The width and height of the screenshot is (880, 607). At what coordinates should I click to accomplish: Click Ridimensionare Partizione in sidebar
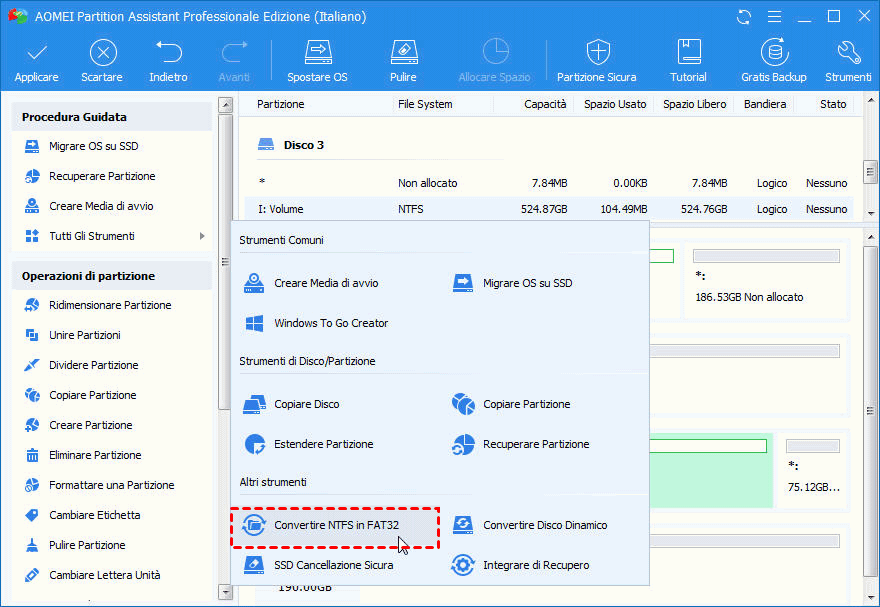pos(110,305)
